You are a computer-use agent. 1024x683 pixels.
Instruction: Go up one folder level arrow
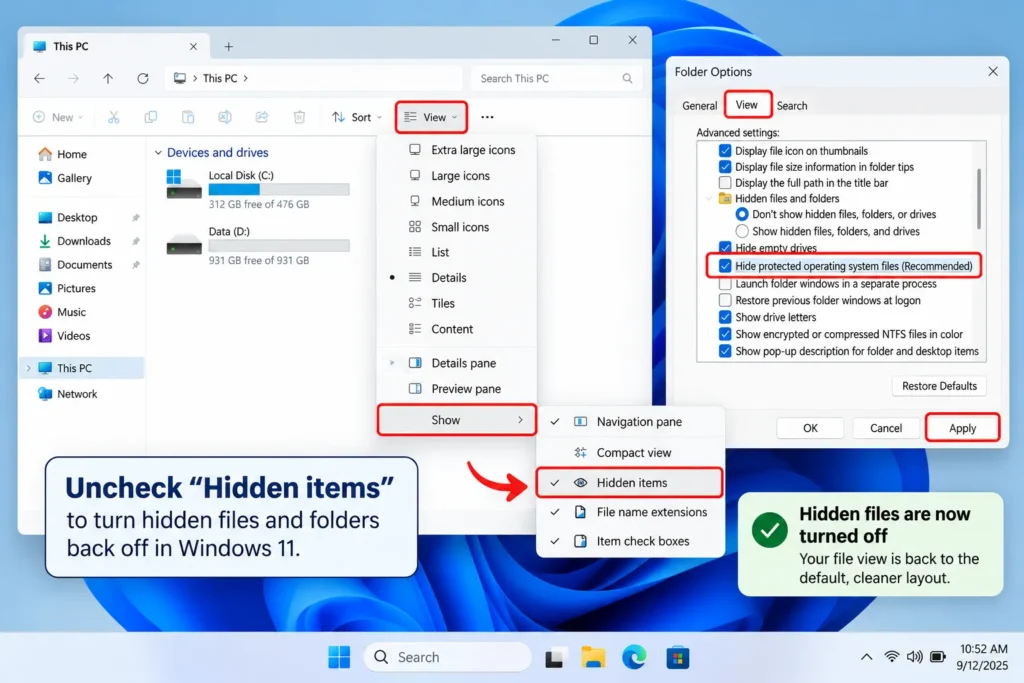pyautogui.click(x=108, y=78)
